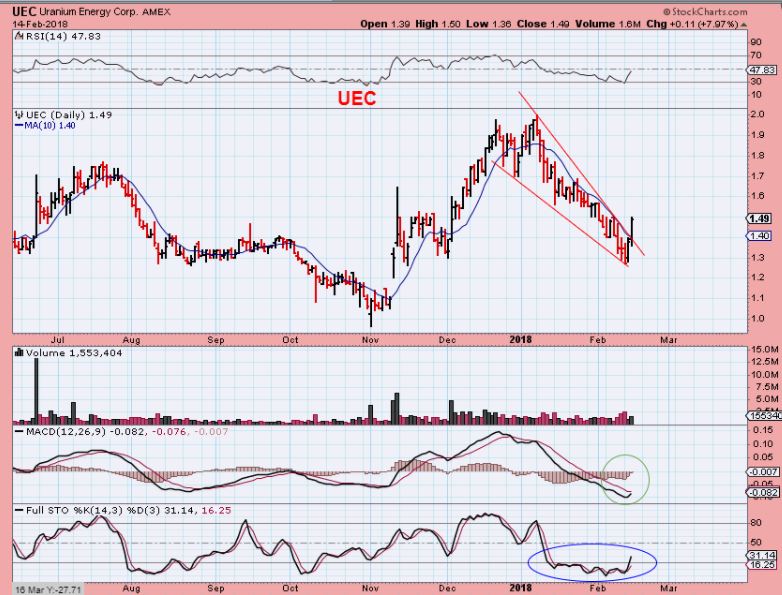Click the Close 1.49 value in header
This screenshot has width=782, height=595.
coord(543,24)
